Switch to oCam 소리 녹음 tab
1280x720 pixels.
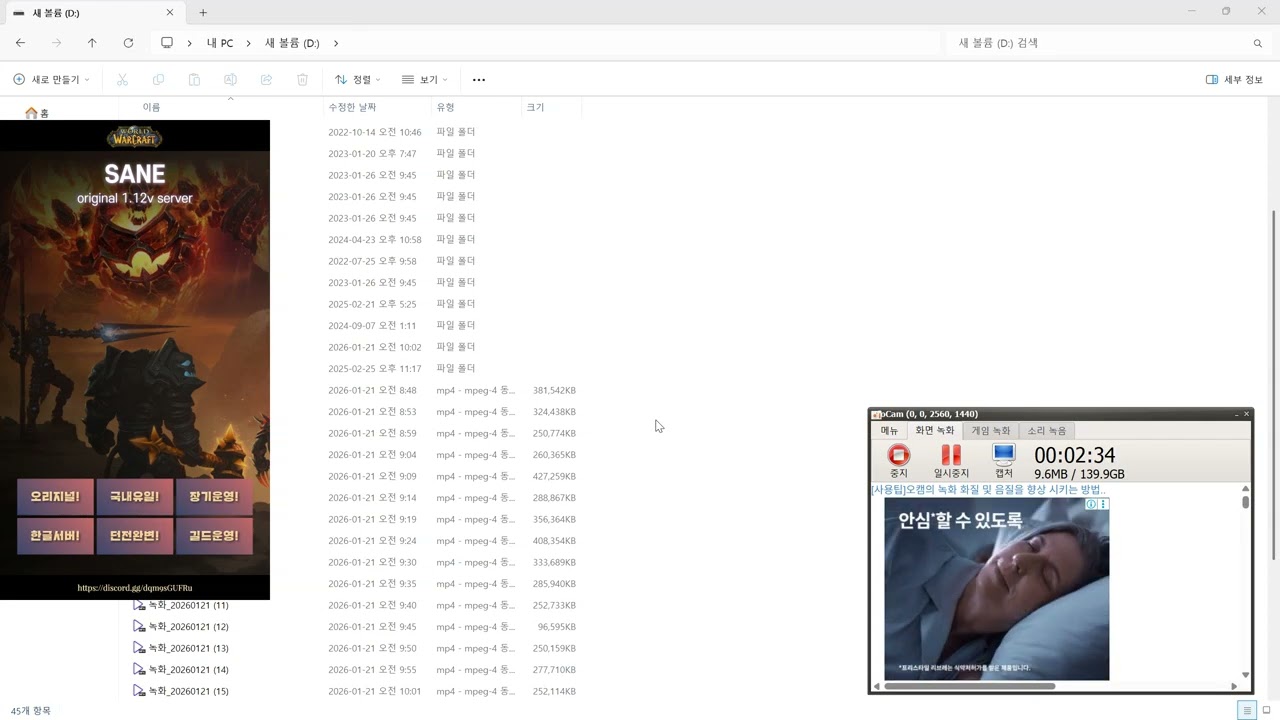tap(1047, 430)
